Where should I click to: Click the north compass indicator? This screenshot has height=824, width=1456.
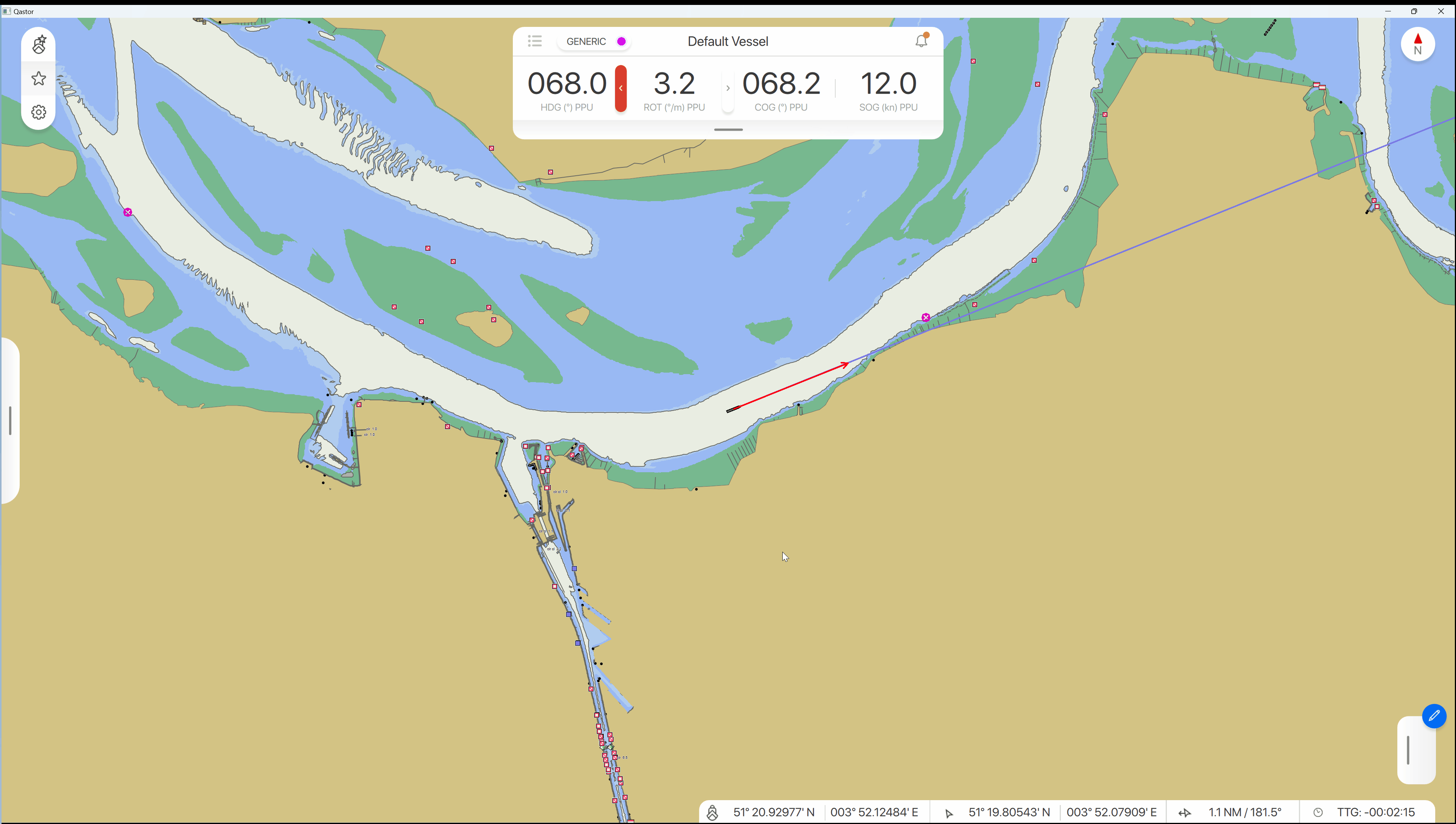(x=1417, y=44)
